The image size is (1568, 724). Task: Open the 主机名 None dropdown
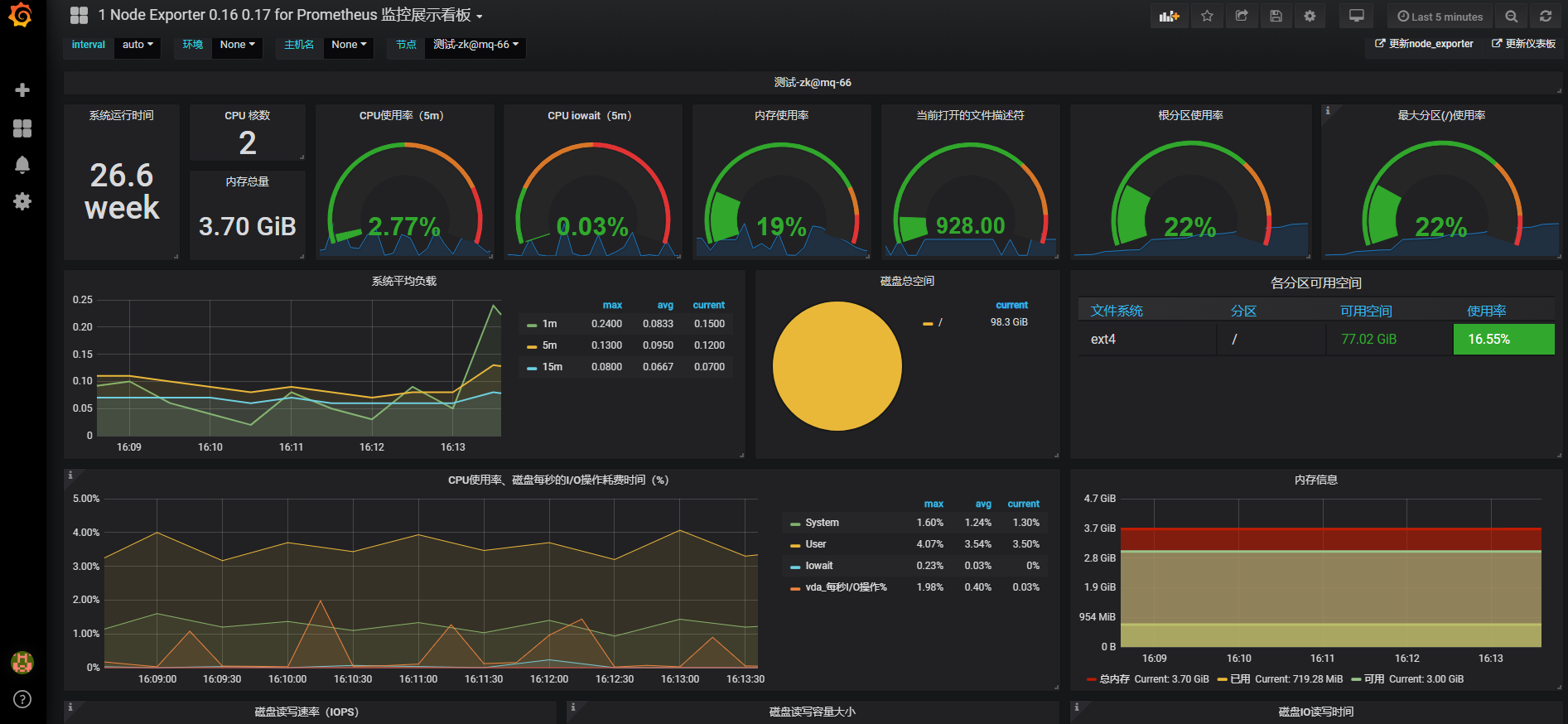pyautogui.click(x=349, y=45)
